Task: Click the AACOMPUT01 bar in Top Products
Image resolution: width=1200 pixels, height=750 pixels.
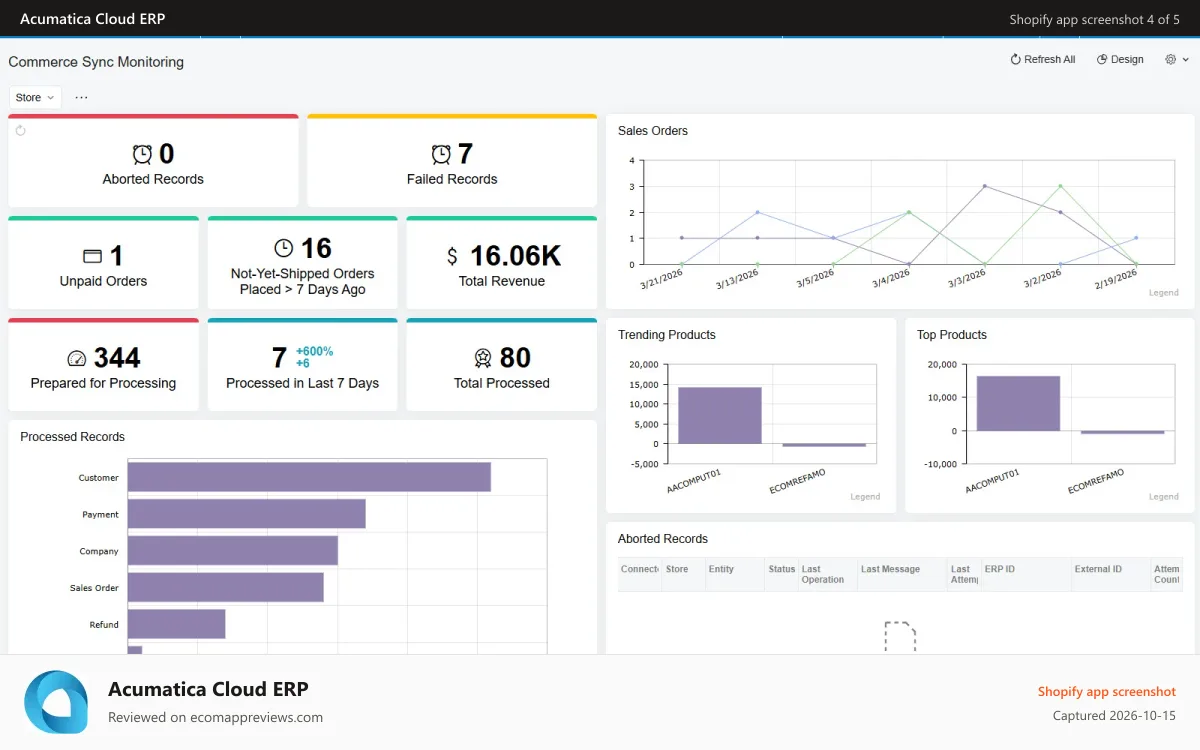Action: pos(1018,404)
